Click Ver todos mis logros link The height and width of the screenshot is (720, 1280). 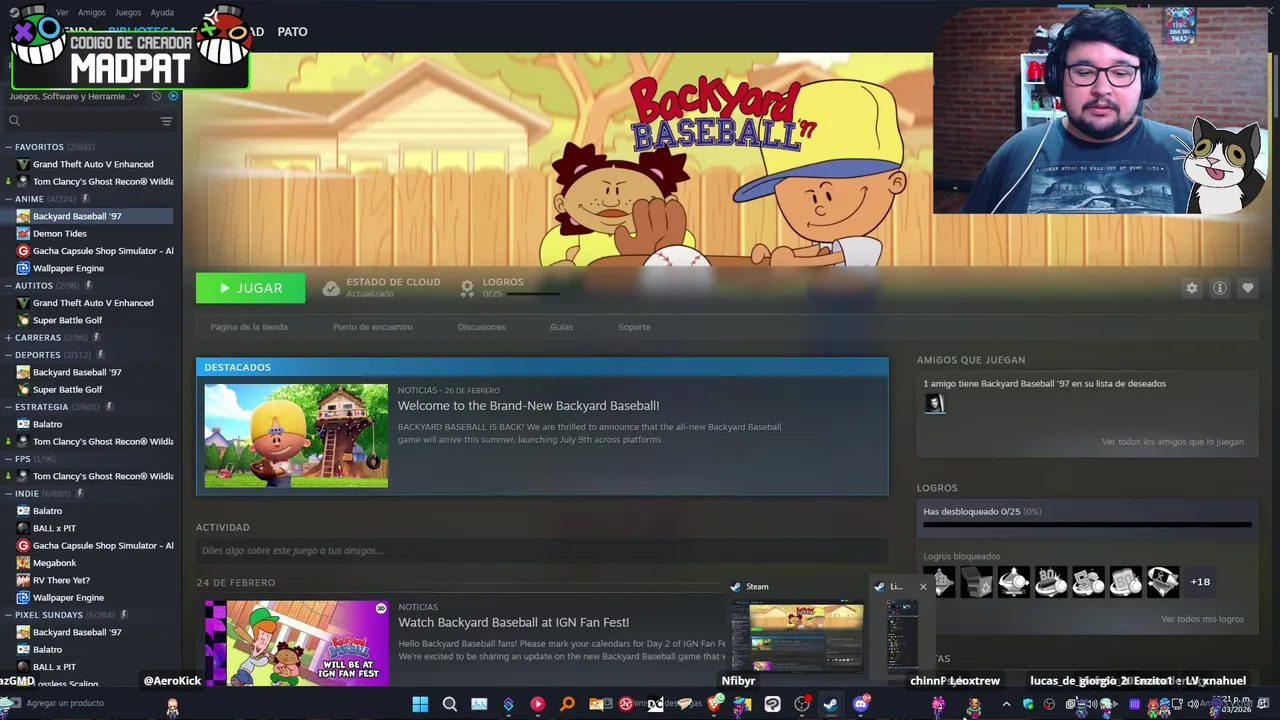[1202, 619]
